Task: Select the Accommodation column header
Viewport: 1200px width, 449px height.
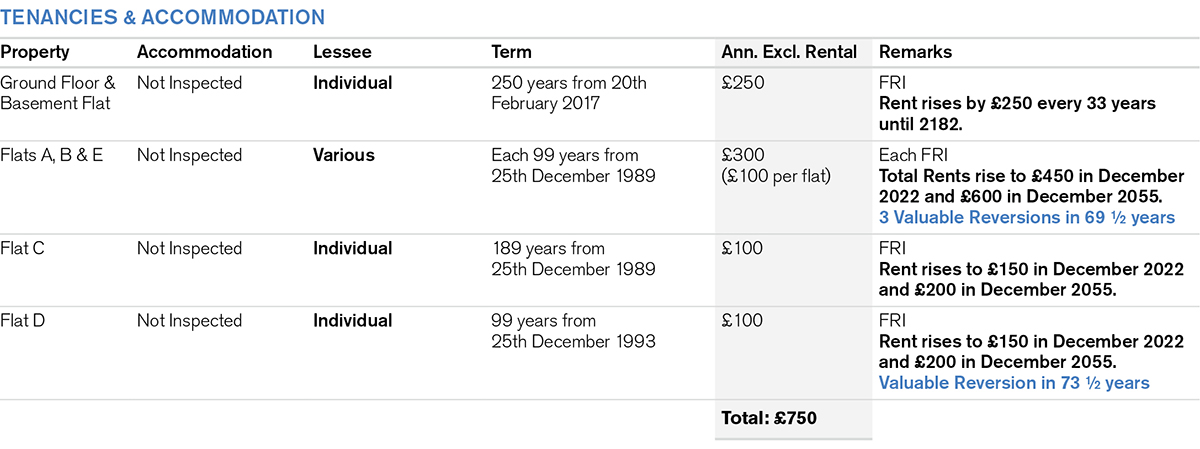Action: coord(204,52)
